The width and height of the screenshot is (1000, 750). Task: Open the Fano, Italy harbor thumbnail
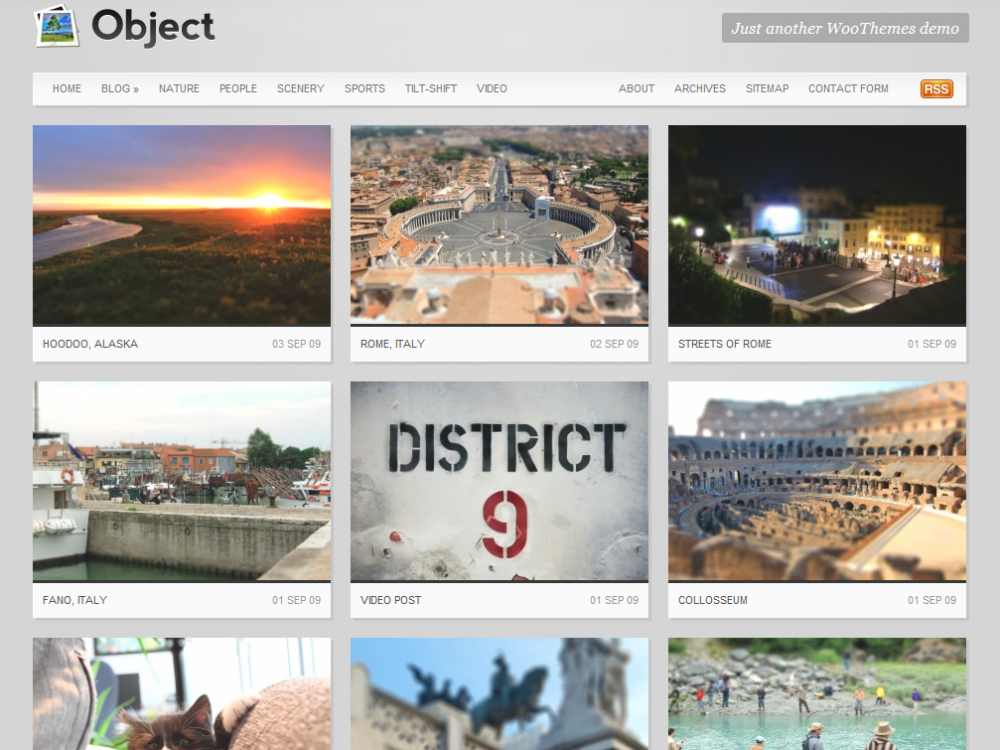coord(182,482)
